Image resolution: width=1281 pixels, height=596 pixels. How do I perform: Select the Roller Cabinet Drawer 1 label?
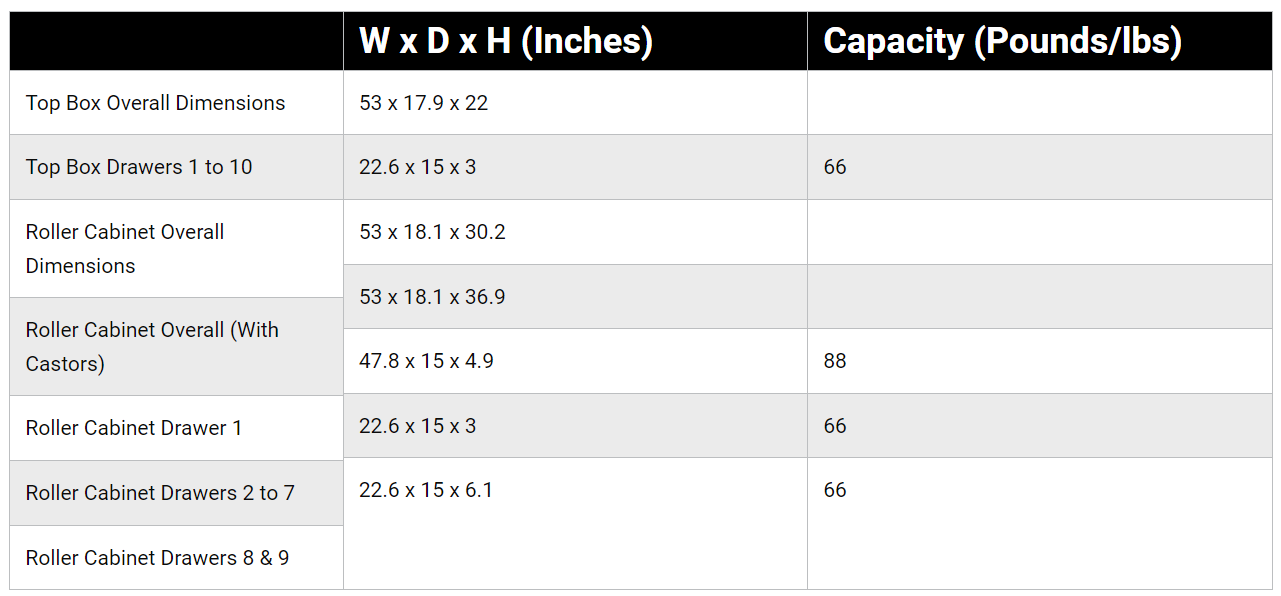(134, 428)
